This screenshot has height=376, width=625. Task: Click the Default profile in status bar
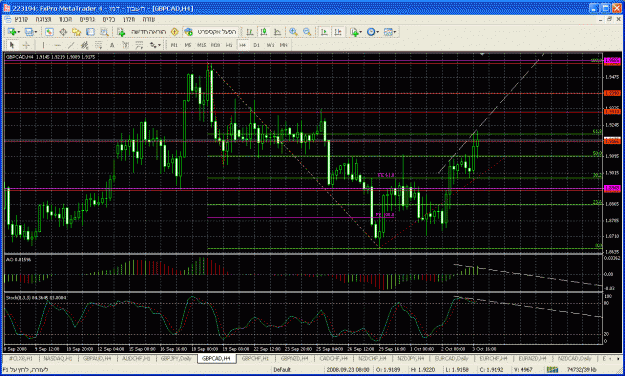[282, 370]
